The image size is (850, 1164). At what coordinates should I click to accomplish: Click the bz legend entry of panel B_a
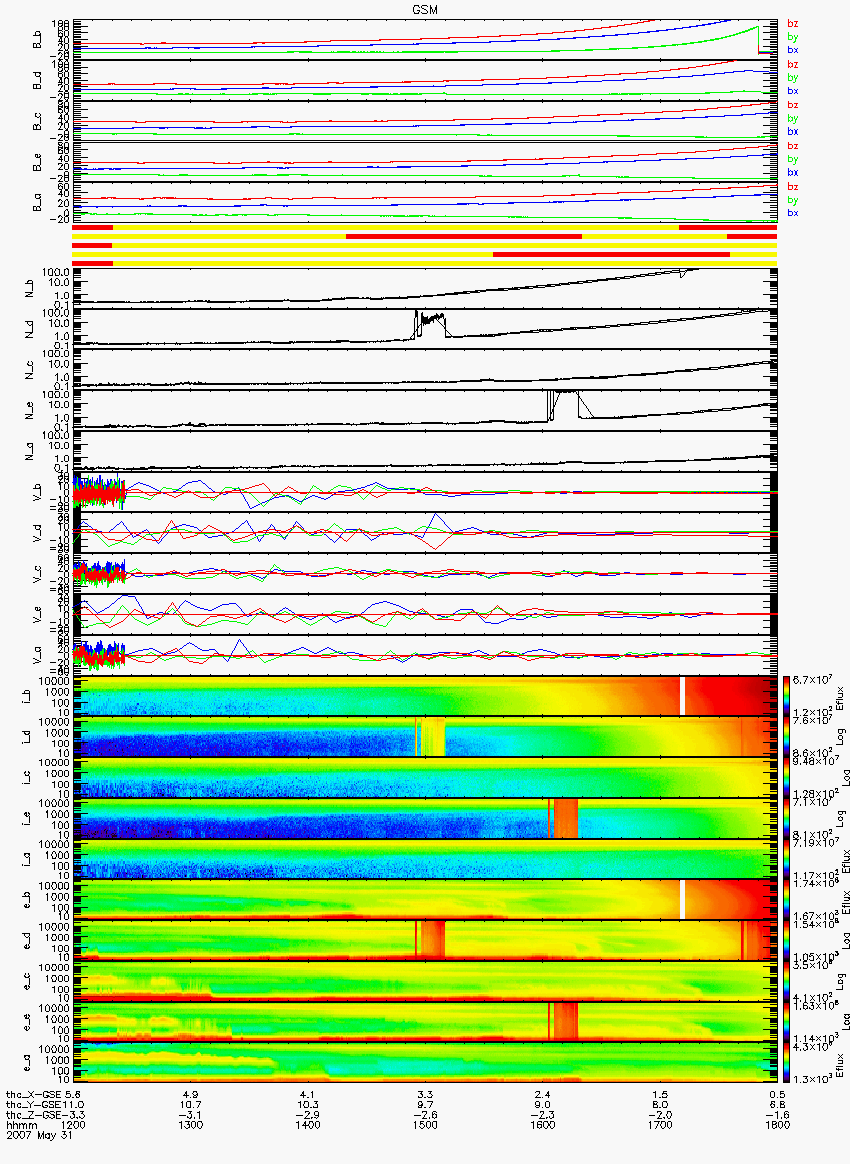pyautogui.click(x=793, y=186)
